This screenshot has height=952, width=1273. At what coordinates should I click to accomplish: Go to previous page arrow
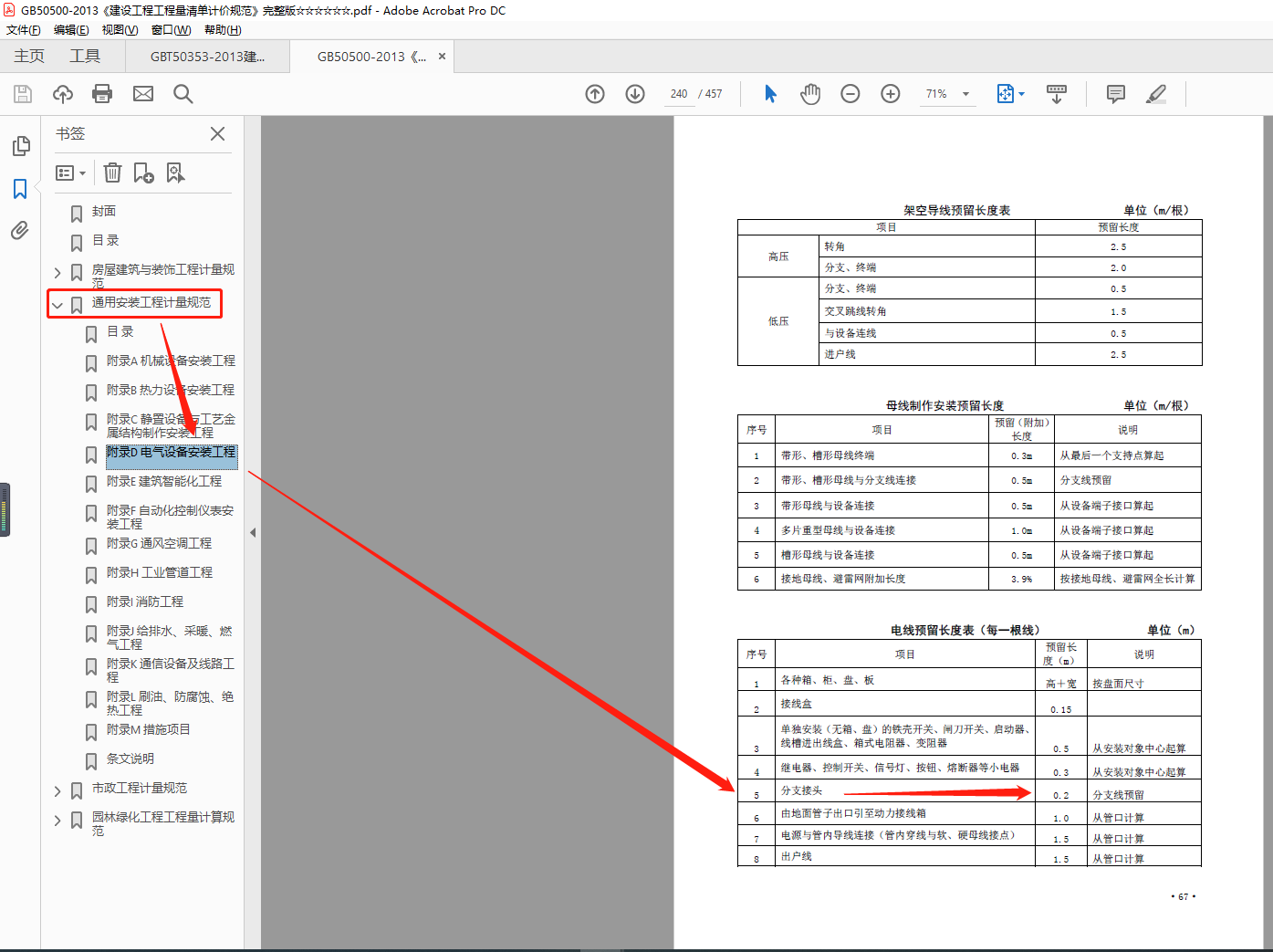pos(595,94)
